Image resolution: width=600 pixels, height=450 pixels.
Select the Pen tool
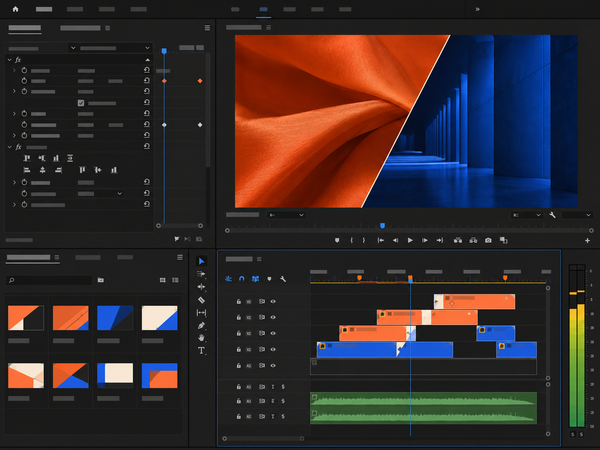[x=201, y=325]
